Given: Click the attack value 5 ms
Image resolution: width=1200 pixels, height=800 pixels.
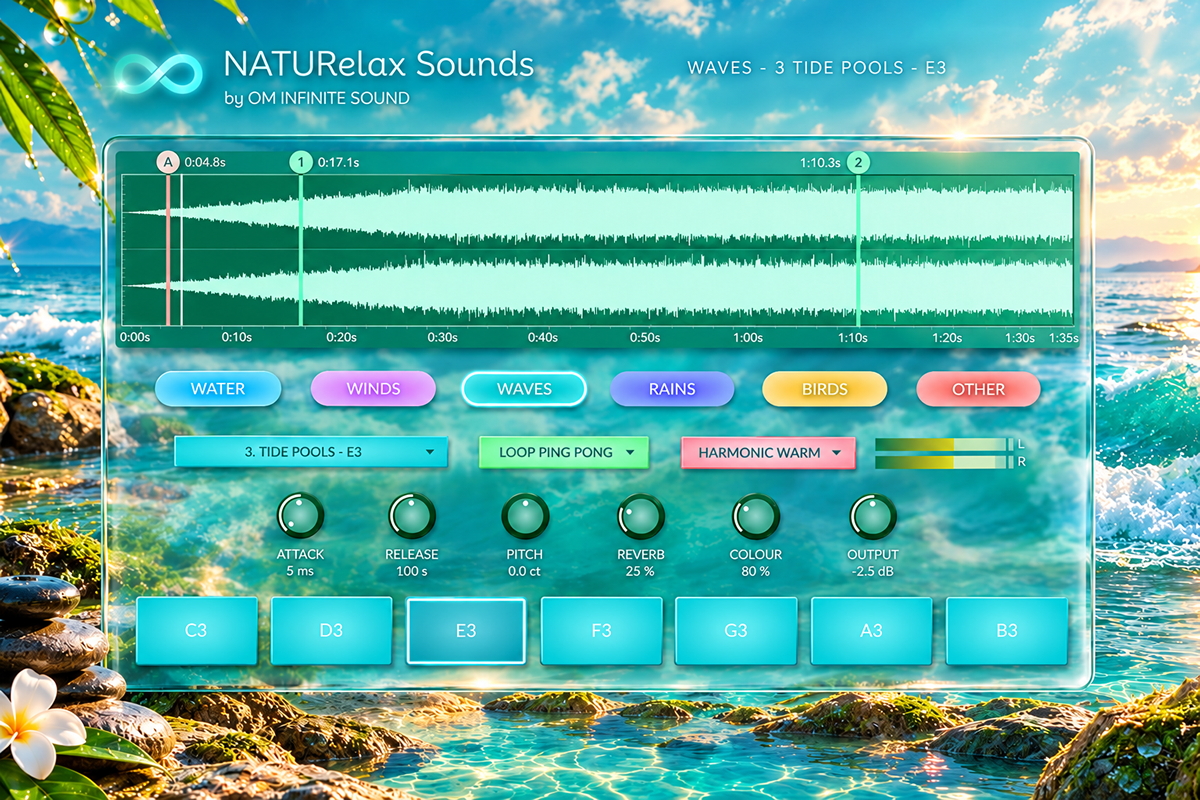Looking at the screenshot, I should (300, 571).
